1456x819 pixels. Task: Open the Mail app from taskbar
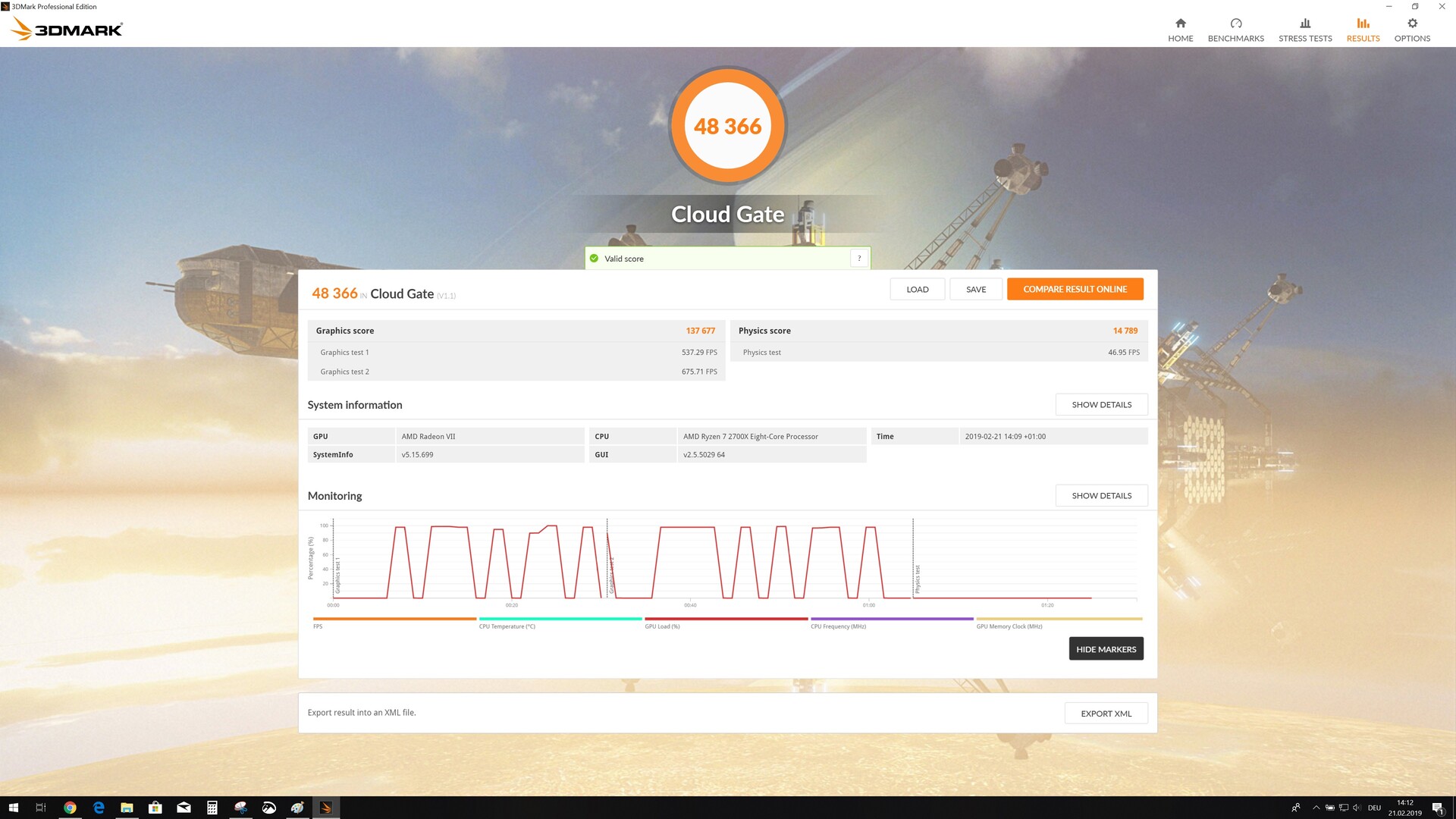[x=184, y=808]
